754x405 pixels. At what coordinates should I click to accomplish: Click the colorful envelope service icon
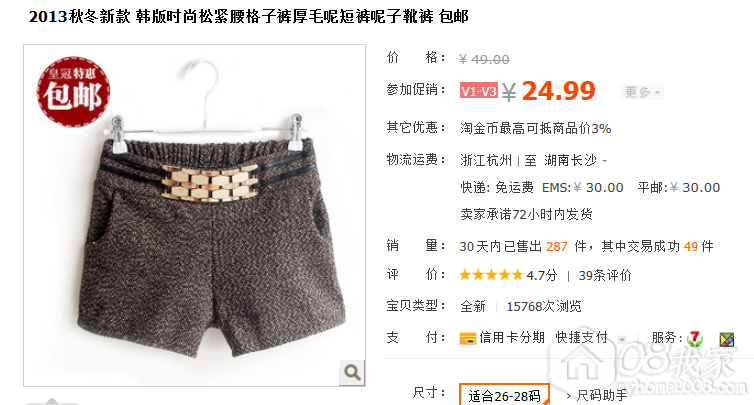[x=727, y=340]
